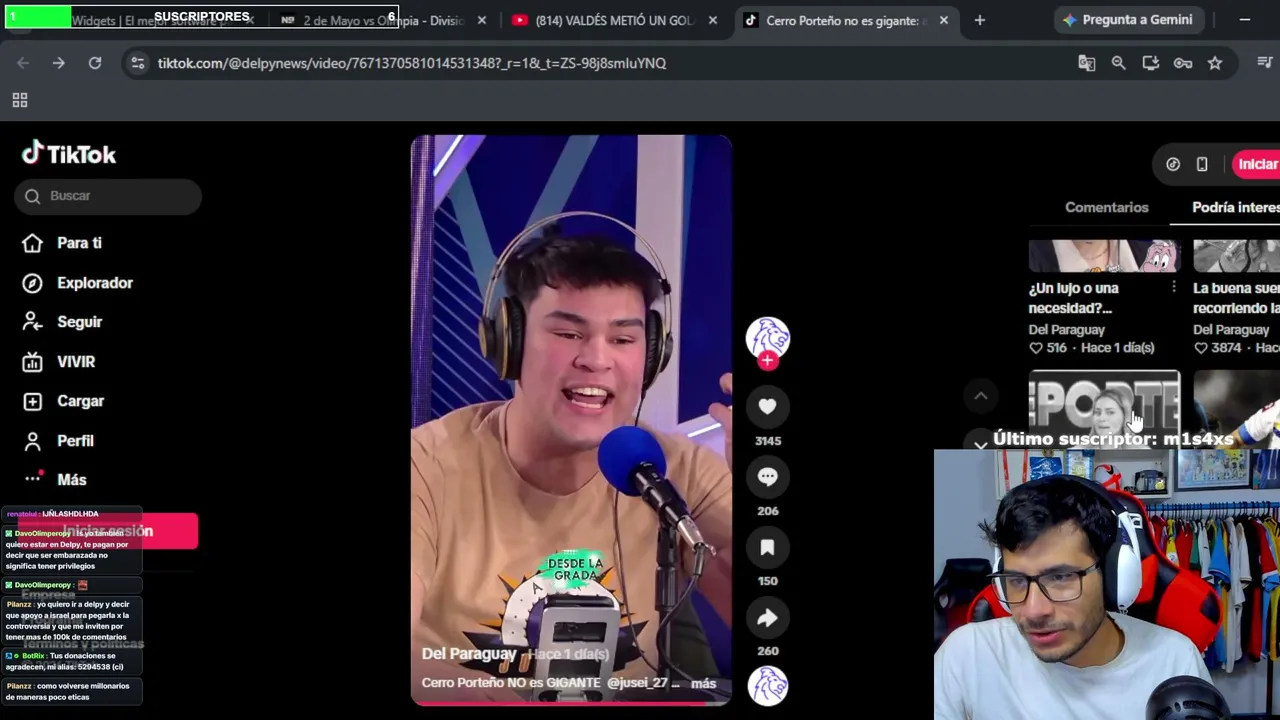Like the video using the heart icon
This screenshot has width=1280, height=720.
[x=767, y=406]
